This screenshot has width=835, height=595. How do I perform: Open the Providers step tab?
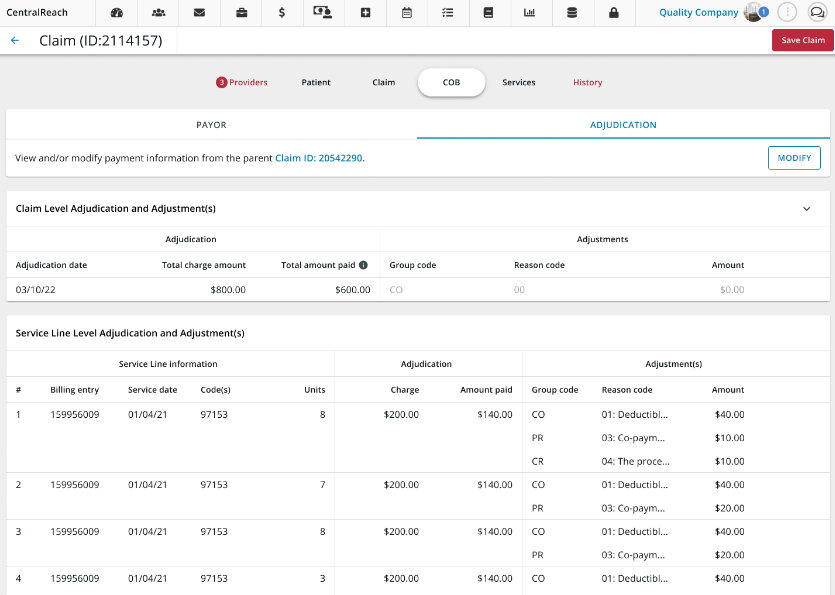tap(242, 82)
